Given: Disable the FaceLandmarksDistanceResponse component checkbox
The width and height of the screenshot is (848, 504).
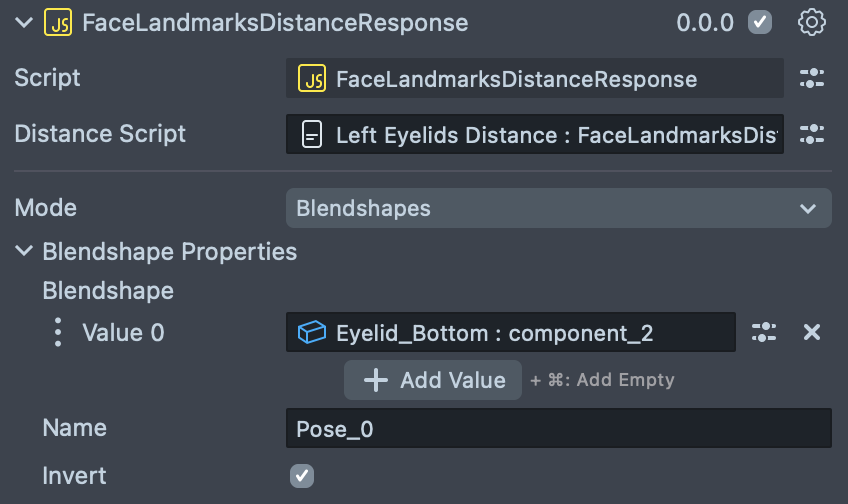Looking at the screenshot, I should pyautogui.click(x=760, y=22).
